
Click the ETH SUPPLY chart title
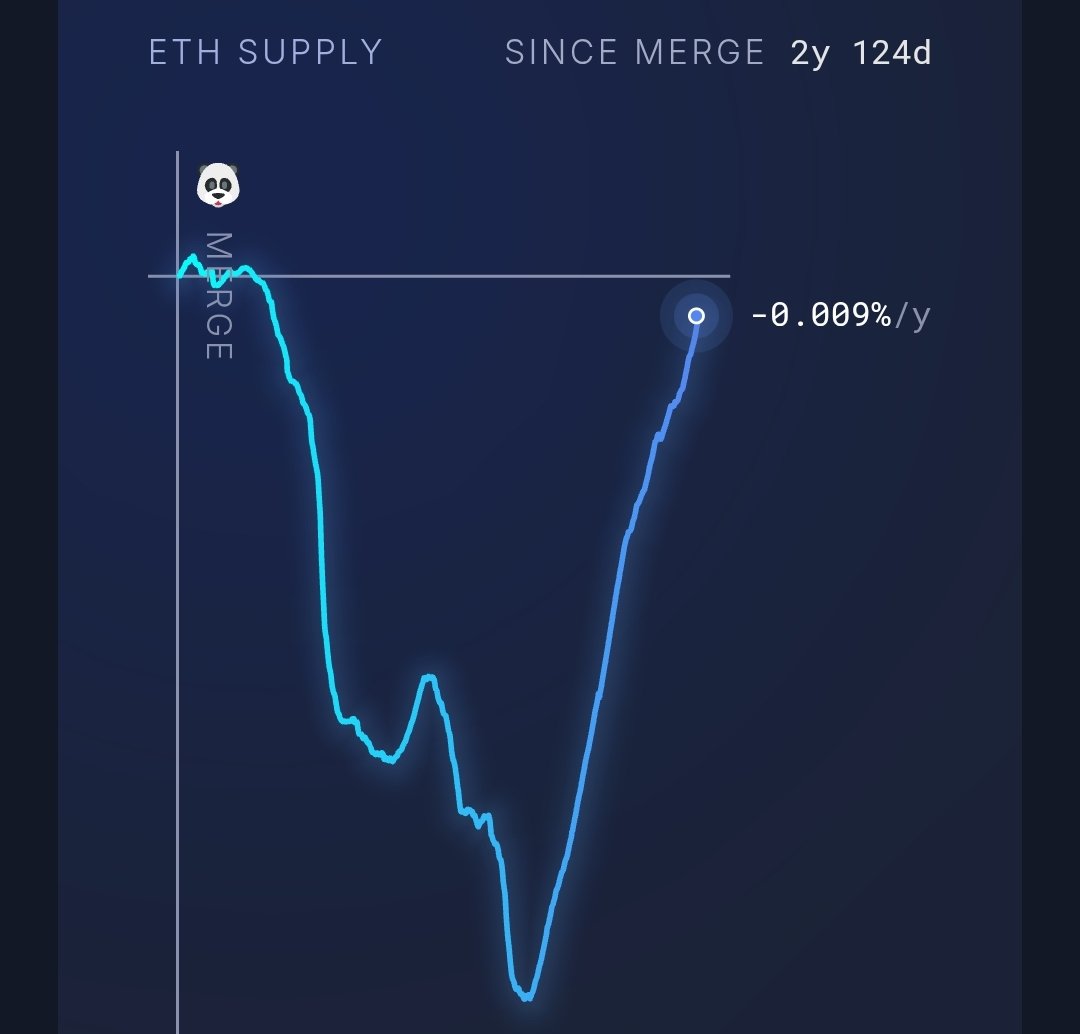pos(266,52)
